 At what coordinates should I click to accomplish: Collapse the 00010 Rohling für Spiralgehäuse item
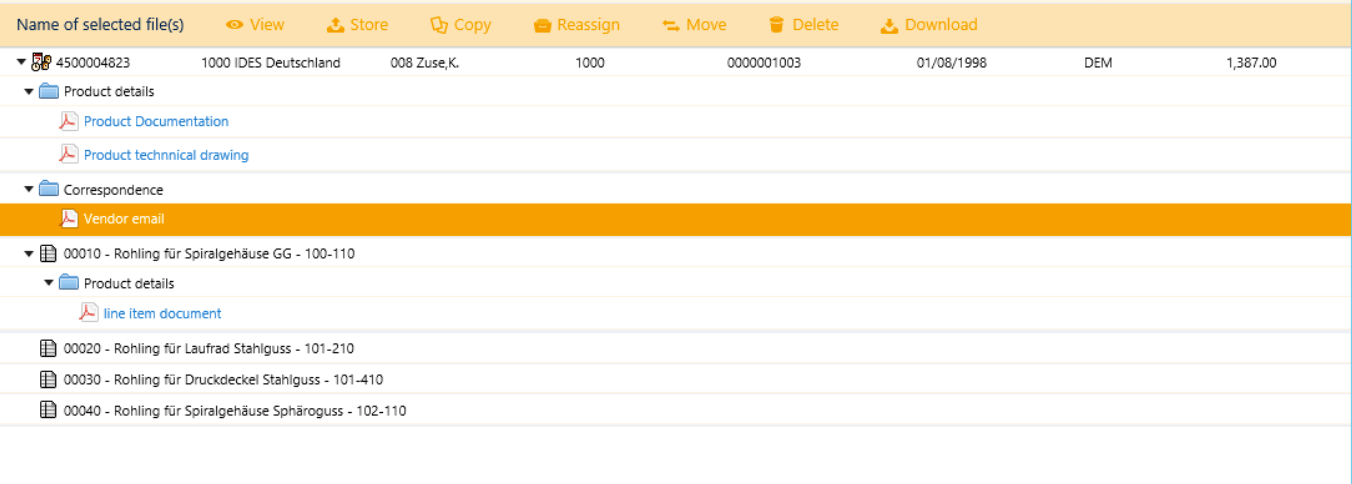(x=29, y=254)
